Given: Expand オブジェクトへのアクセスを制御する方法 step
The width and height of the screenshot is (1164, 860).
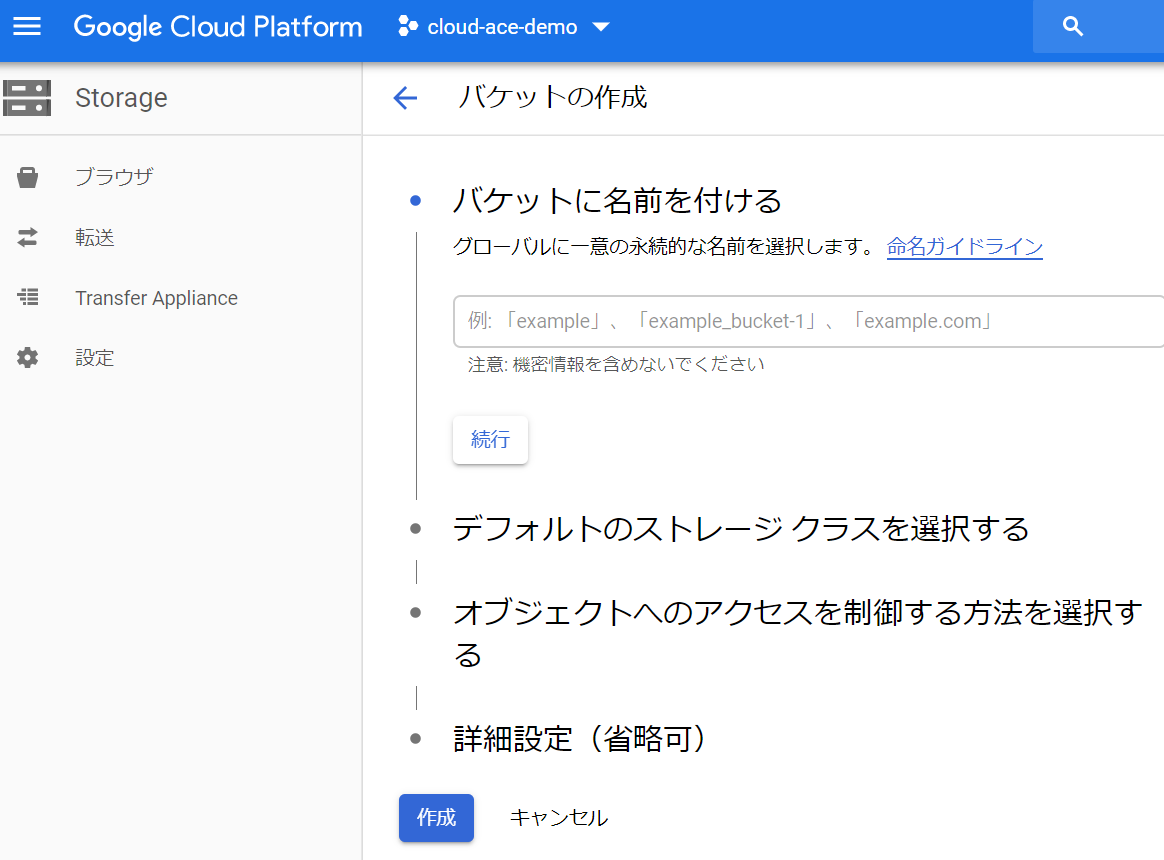Looking at the screenshot, I should (x=798, y=633).
